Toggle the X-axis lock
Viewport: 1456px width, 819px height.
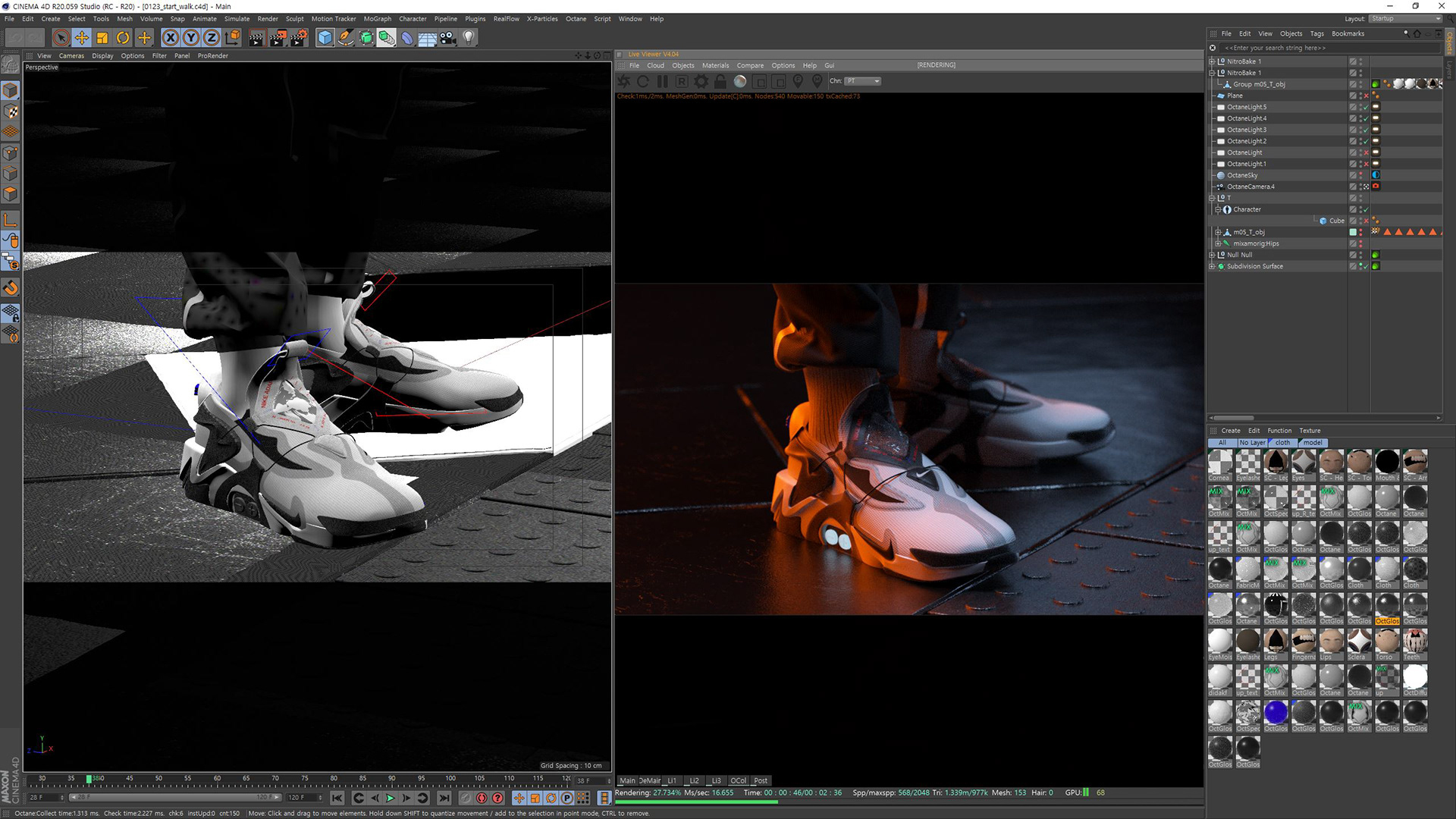pyautogui.click(x=171, y=37)
